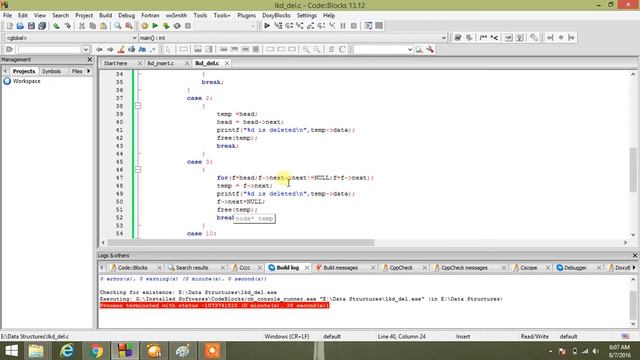
Task: Click the Jump back arrow icon
Action: click(x=99, y=49)
